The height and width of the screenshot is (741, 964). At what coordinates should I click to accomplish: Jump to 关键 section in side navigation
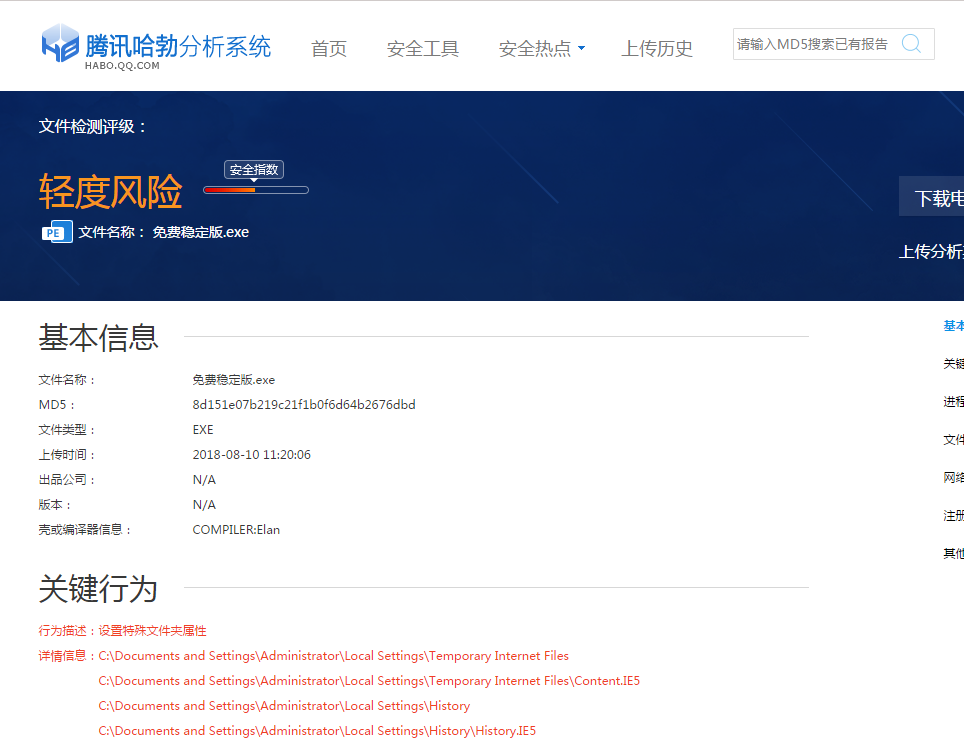point(953,364)
